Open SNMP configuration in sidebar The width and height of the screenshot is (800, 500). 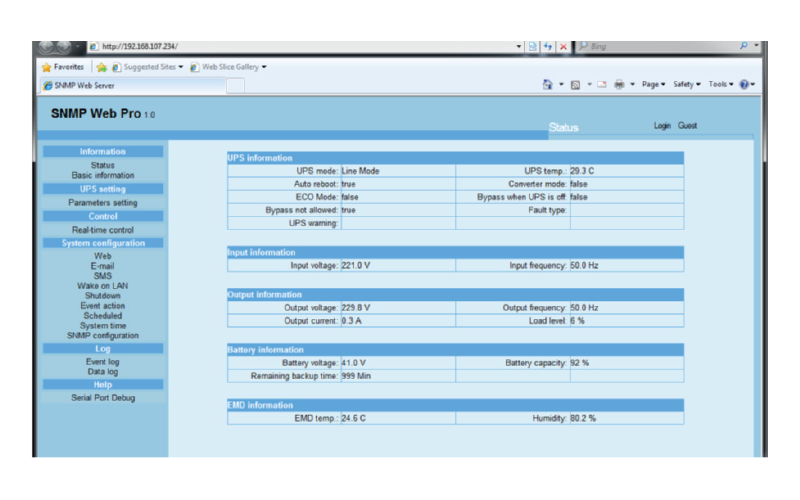point(103,336)
